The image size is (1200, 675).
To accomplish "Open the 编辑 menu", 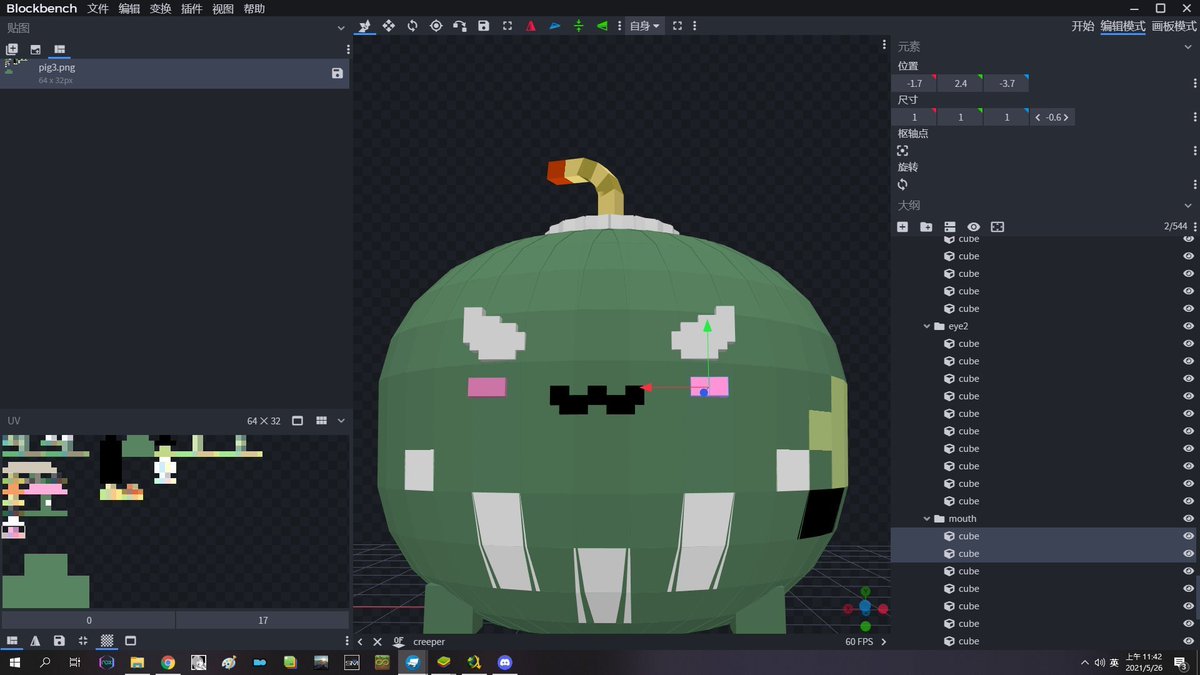I will [x=129, y=8].
